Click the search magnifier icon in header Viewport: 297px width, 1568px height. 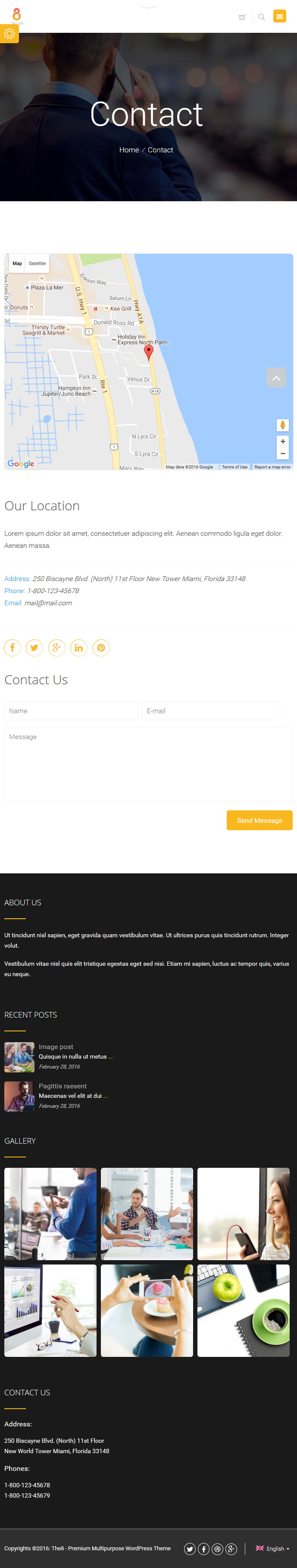click(x=261, y=17)
